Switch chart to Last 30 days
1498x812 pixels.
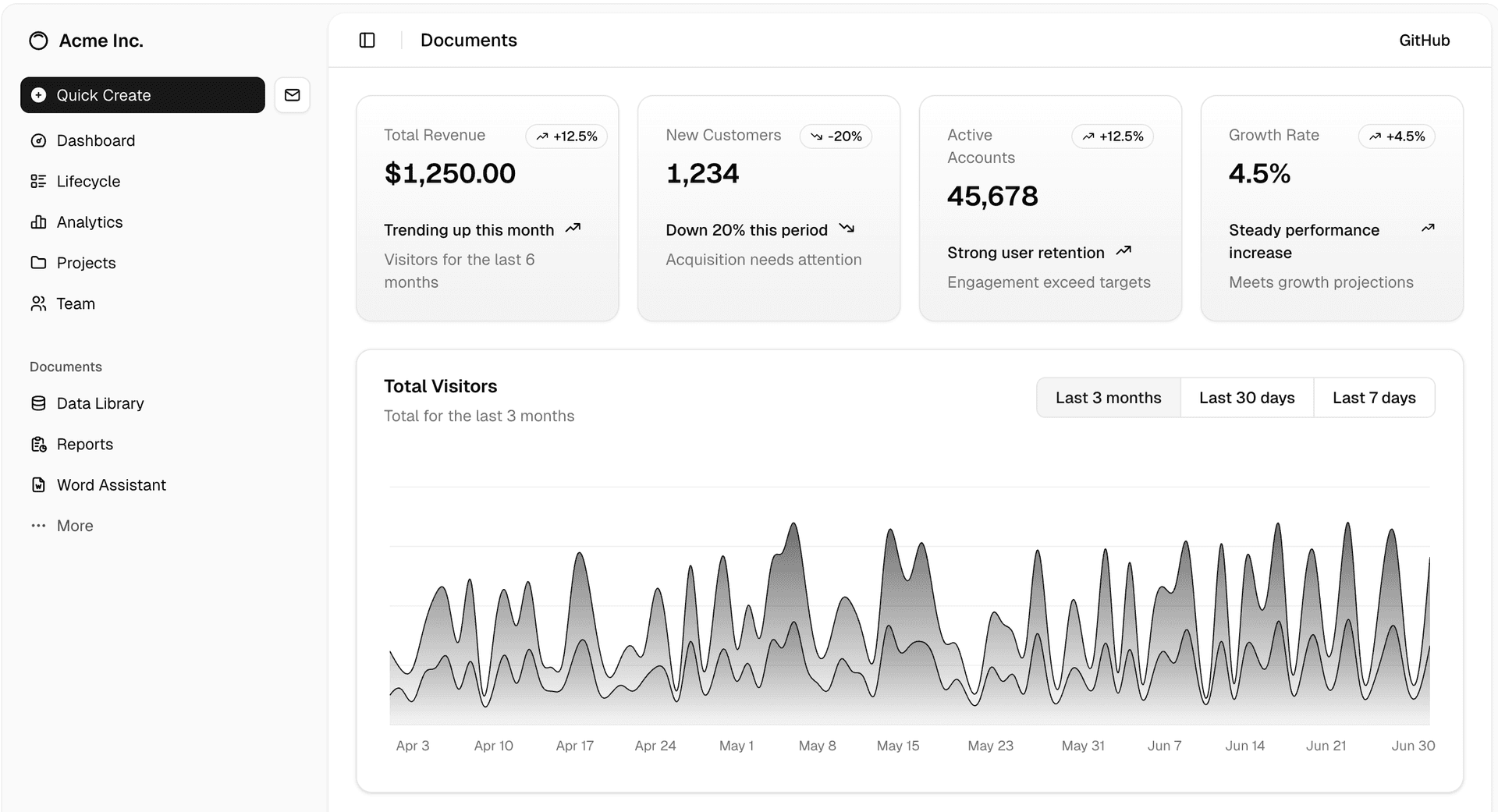1246,398
